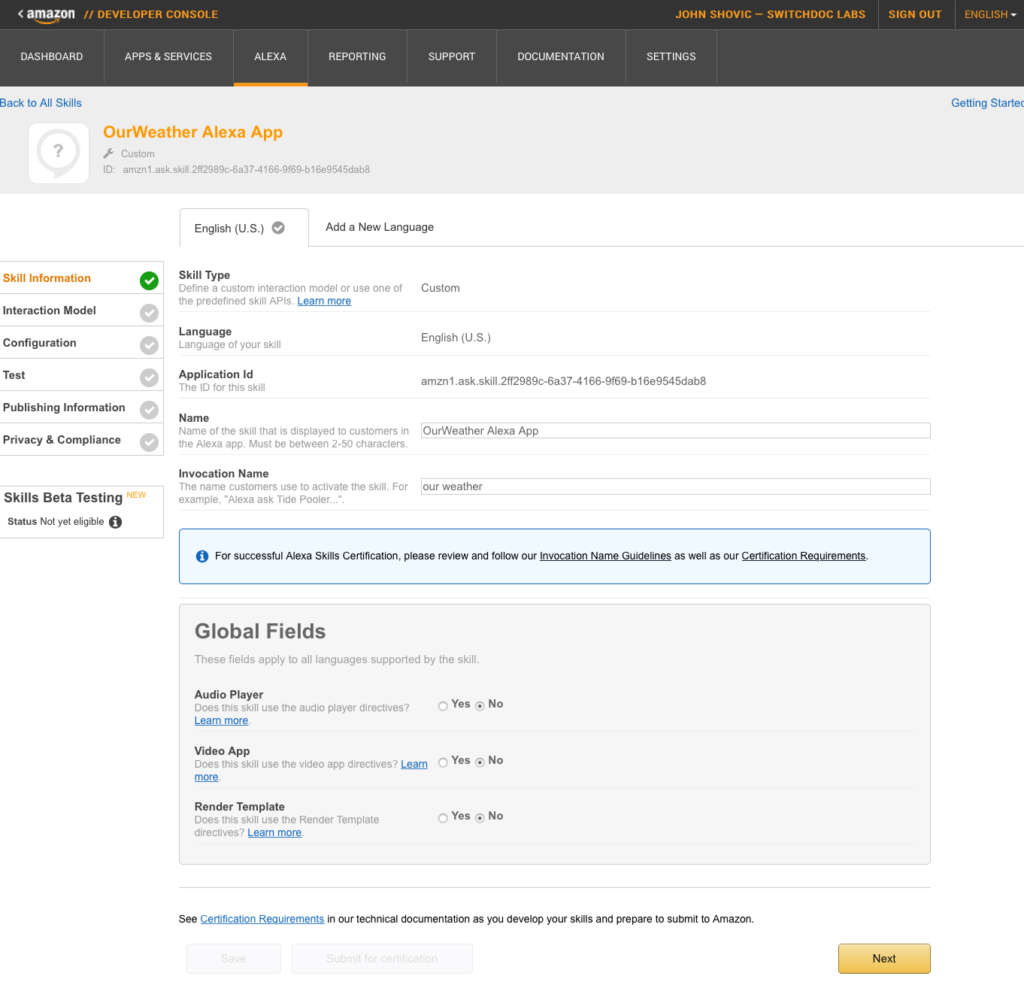Click Getting Started link
Viewport: 1024px width, 991px height.
pyautogui.click(x=987, y=103)
